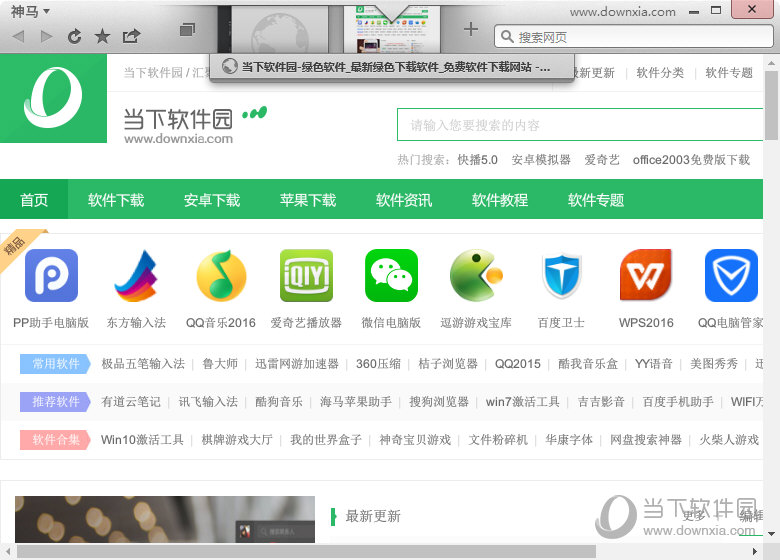
Task: Open a new tab with plus button
Action: pos(471,29)
